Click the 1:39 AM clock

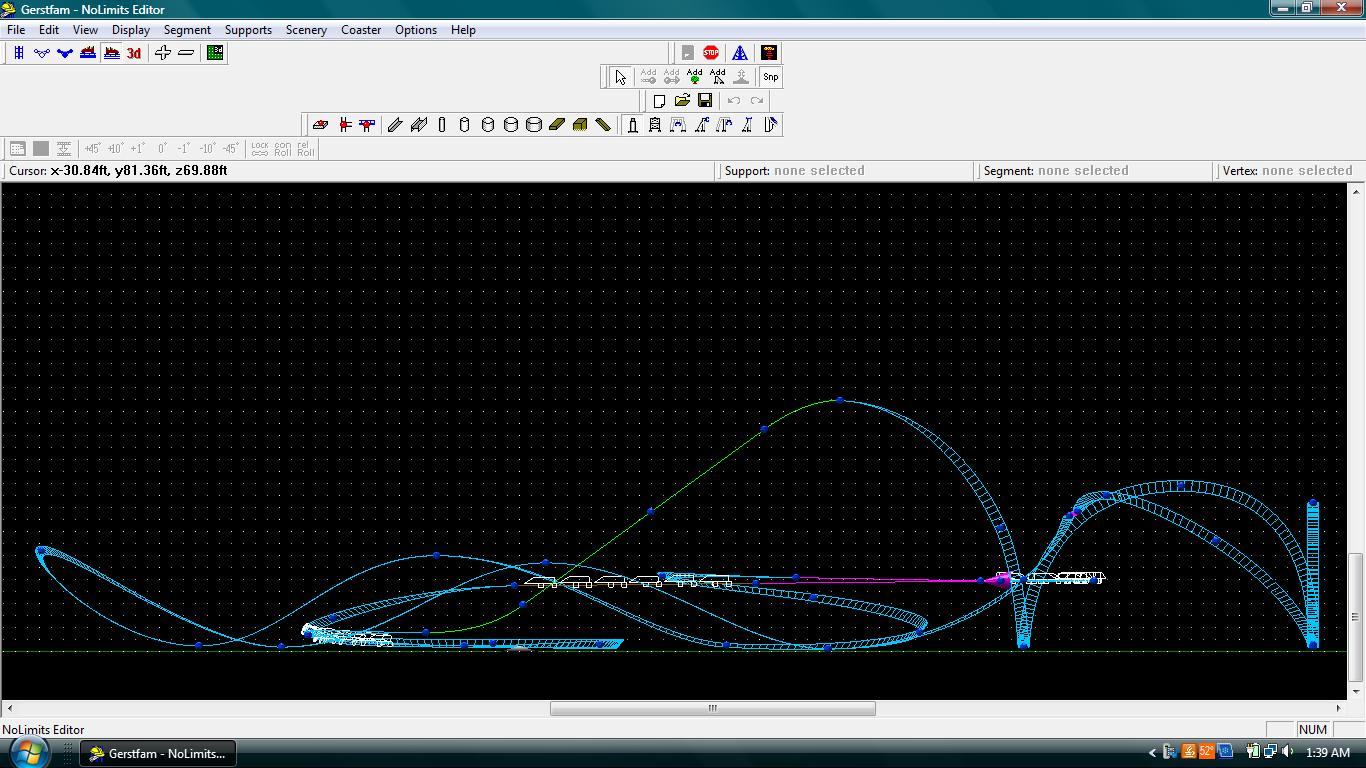1328,753
